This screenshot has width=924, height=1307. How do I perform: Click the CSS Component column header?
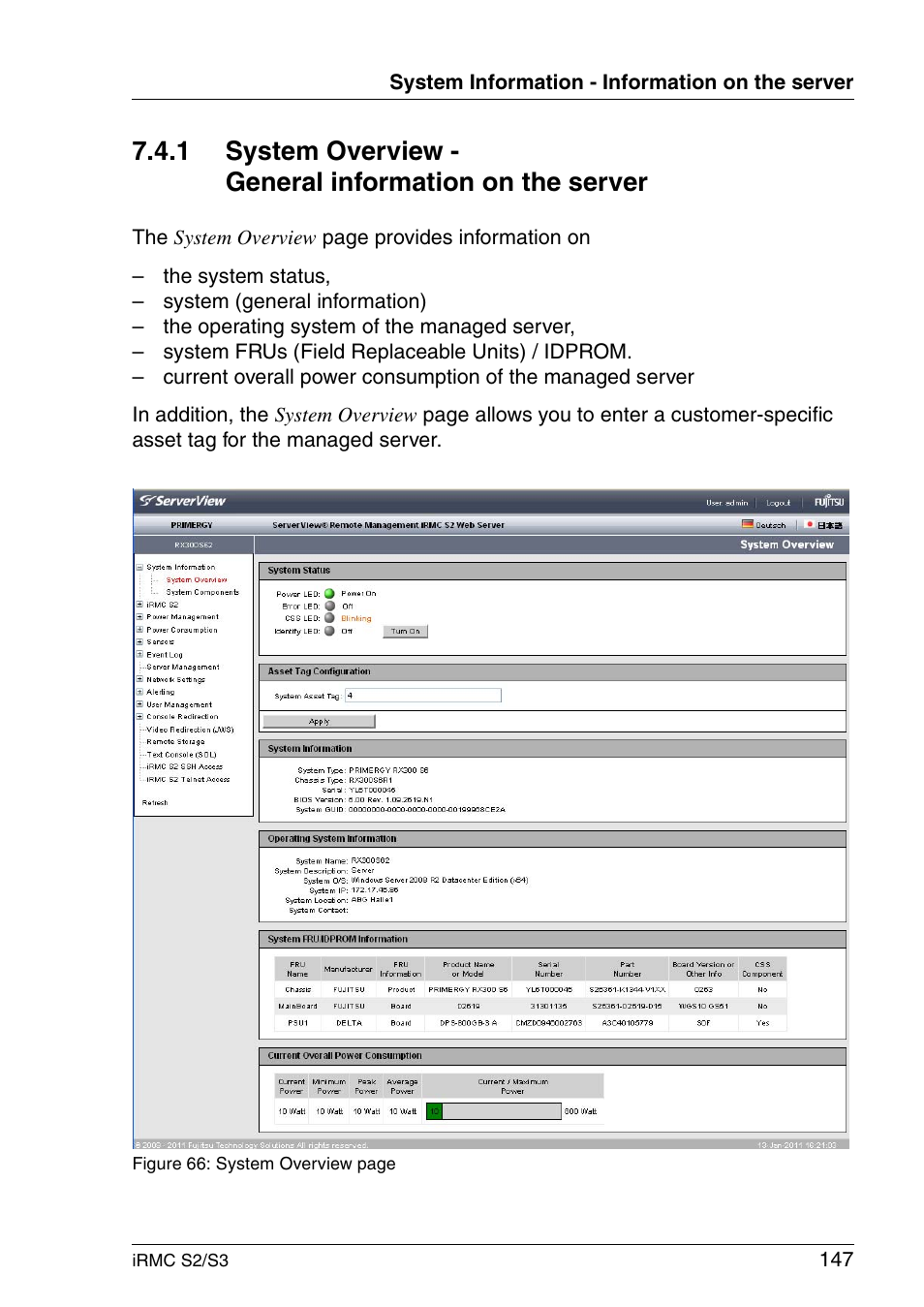pyautogui.click(x=763, y=970)
